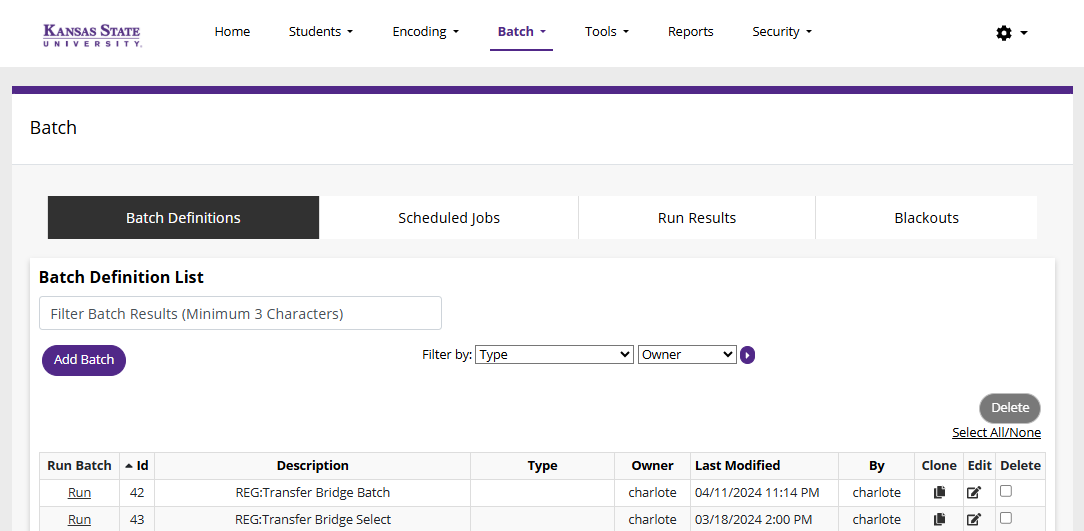Viewport: 1084px width, 531px height.
Task: Check delete box for batch 43
Action: click(x=1006, y=517)
